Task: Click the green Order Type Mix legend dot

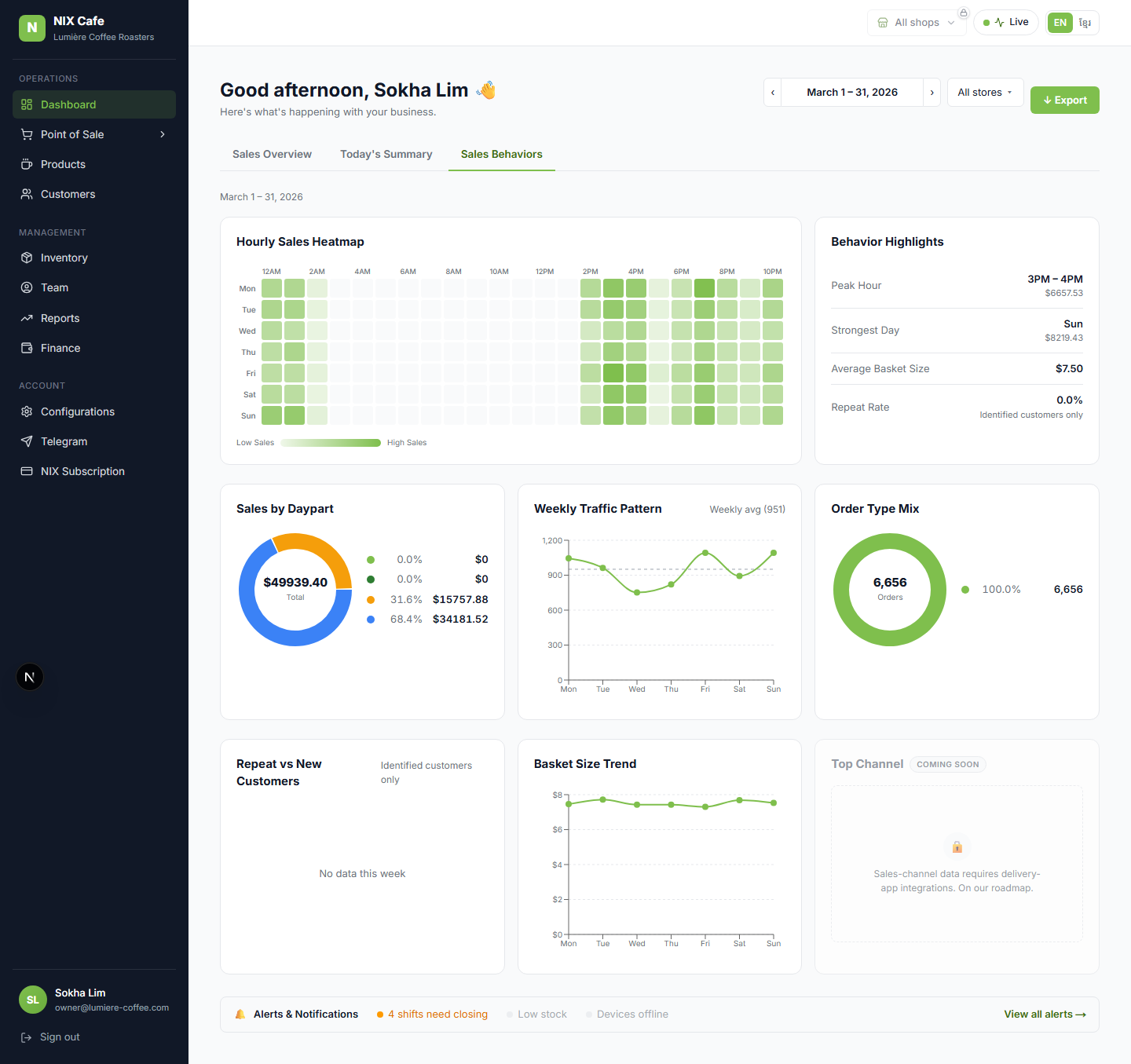Action: click(x=965, y=590)
